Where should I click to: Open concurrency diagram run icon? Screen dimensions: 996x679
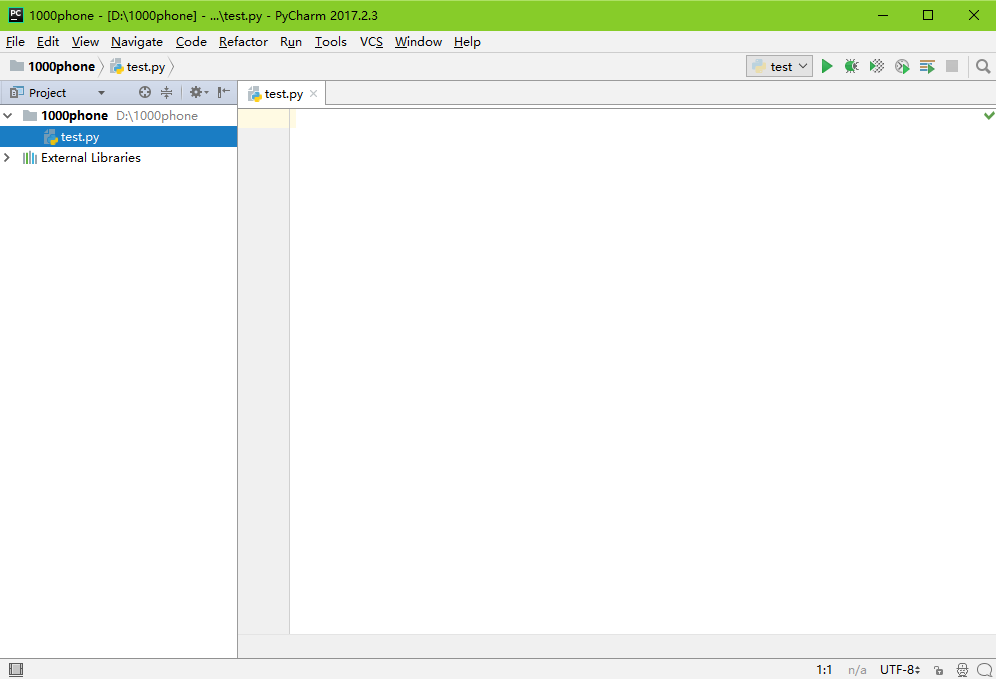(927, 66)
